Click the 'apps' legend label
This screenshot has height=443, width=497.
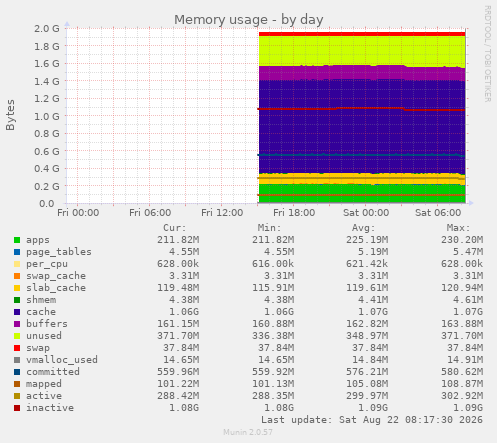38,240
